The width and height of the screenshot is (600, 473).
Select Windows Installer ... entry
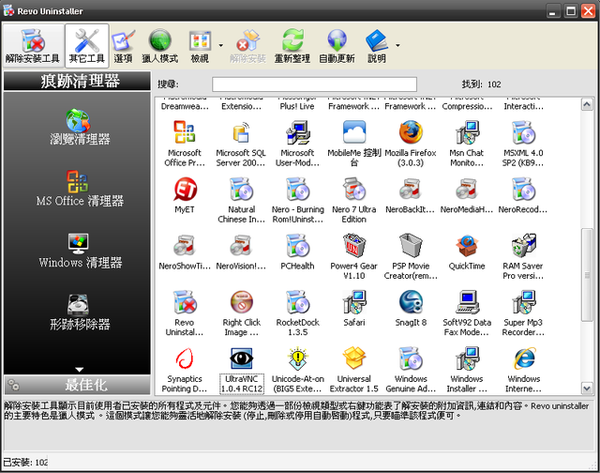click(466, 370)
